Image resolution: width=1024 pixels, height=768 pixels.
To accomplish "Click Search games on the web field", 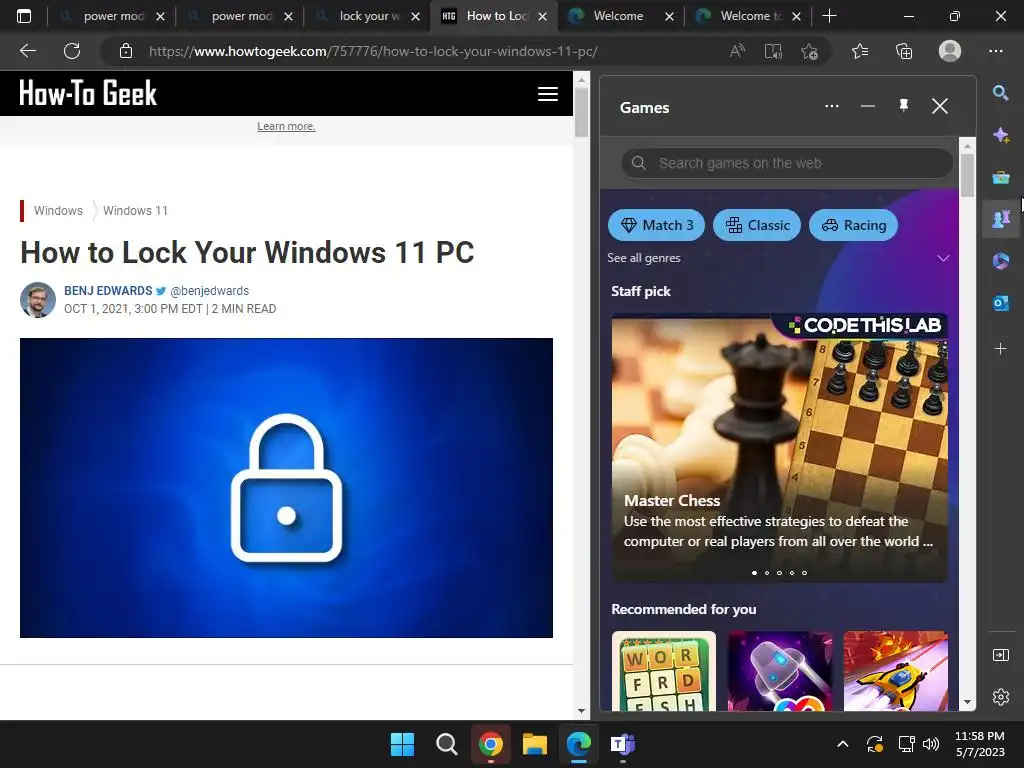I will [x=787, y=163].
